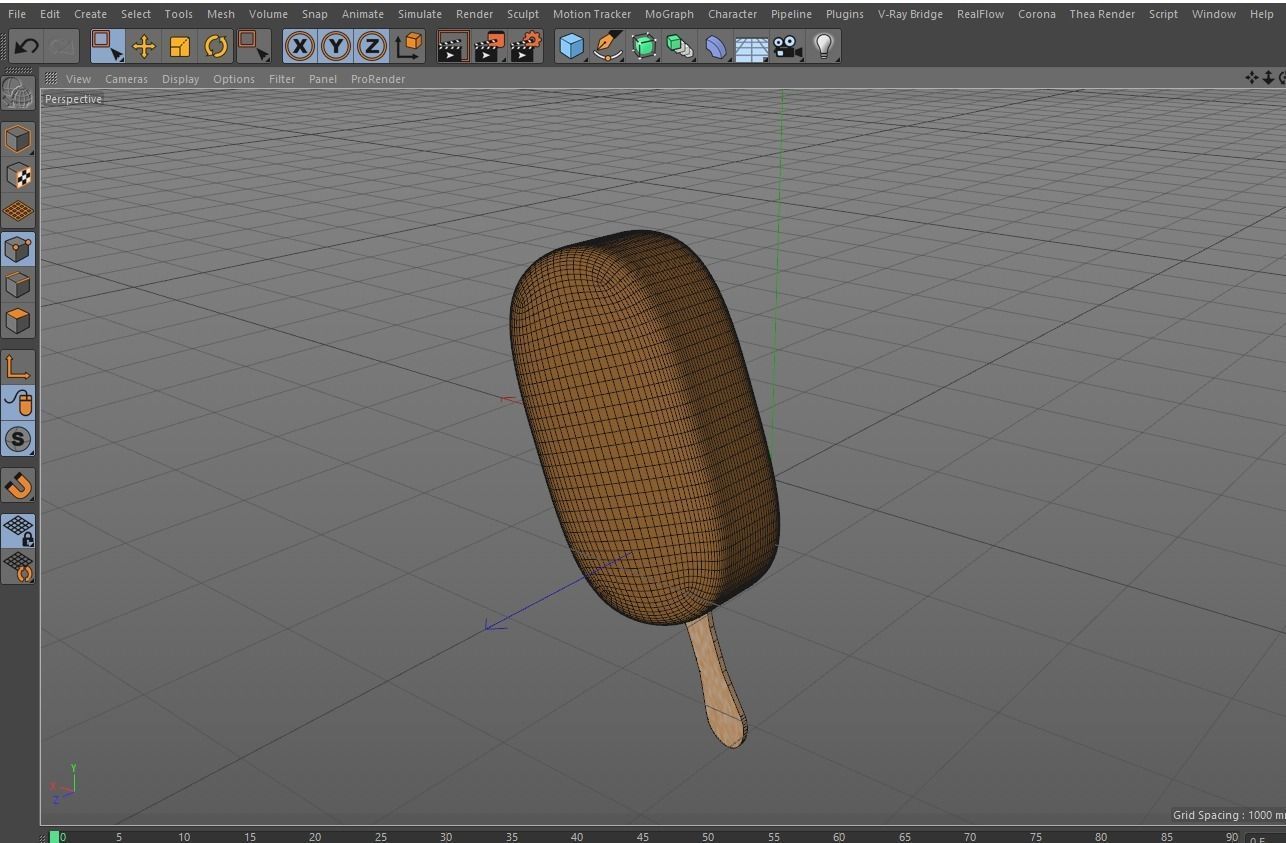
Task: Select the Move tool
Action: (144, 46)
